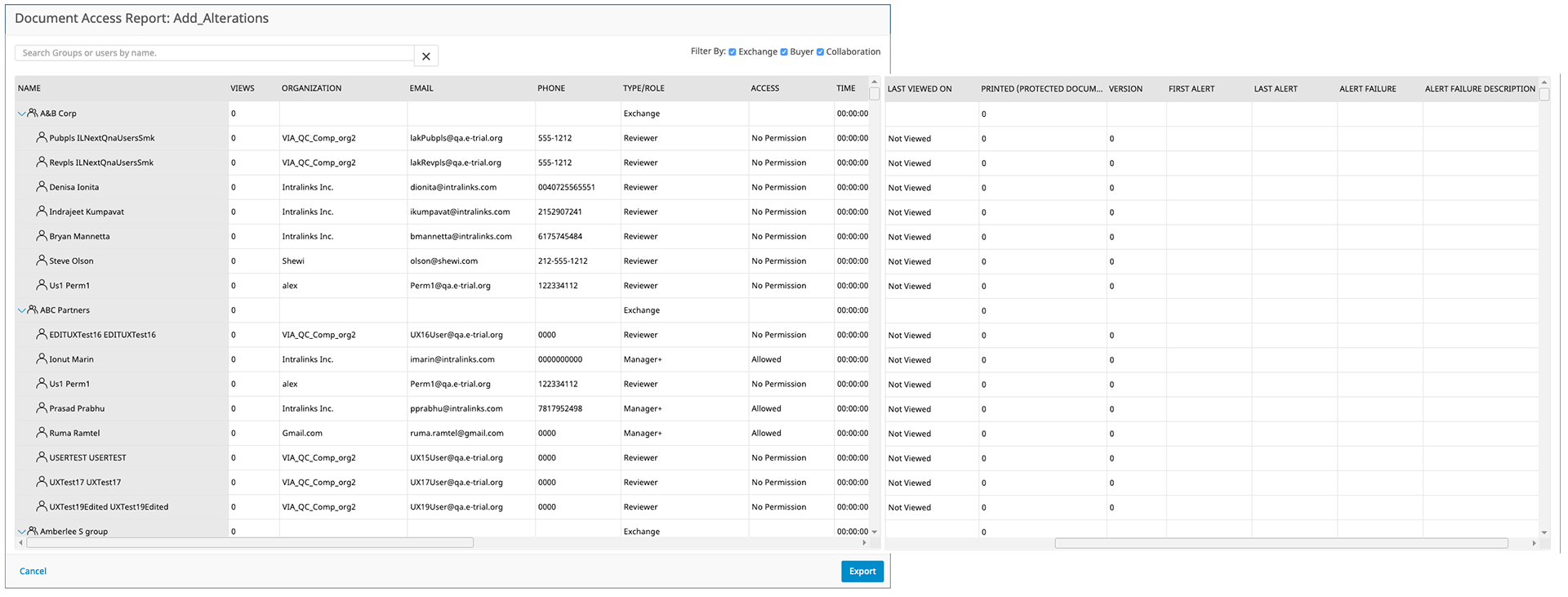Click the VERSION column header
Image resolution: width=1568 pixels, height=597 pixels.
click(1125, 89)
